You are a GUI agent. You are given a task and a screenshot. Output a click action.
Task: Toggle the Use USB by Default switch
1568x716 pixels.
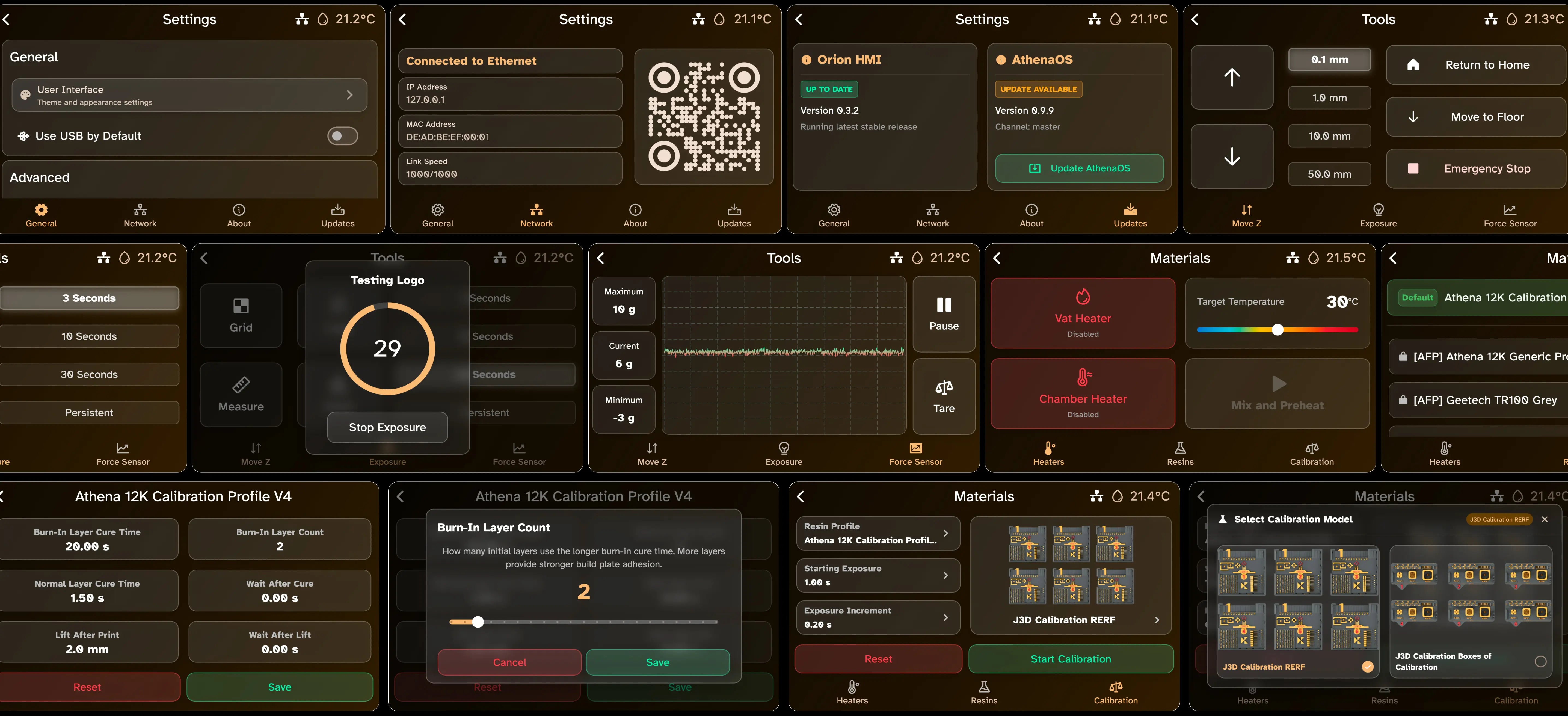pos(342,136)
